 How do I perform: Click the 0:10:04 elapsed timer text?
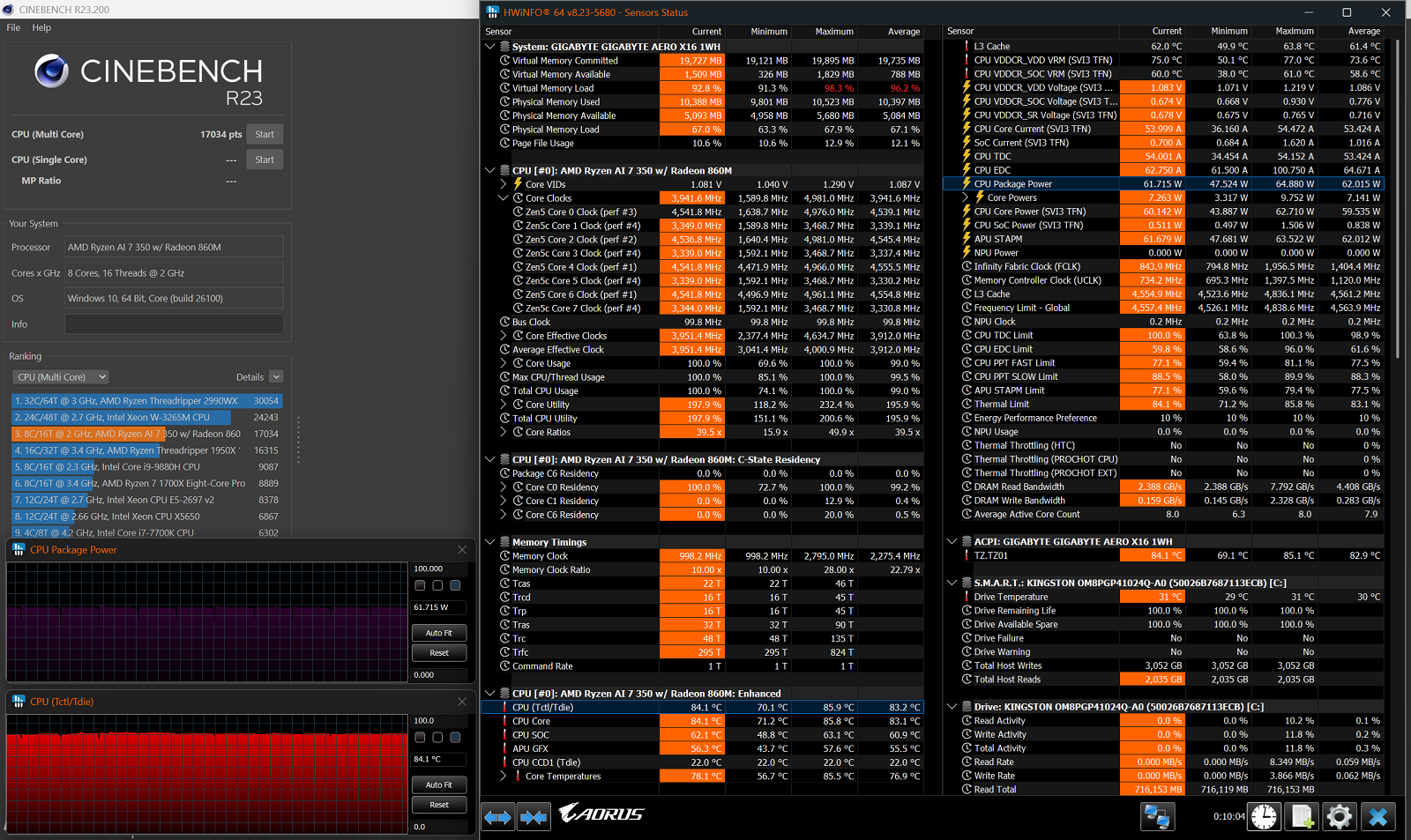click(x=1229, y=817)
